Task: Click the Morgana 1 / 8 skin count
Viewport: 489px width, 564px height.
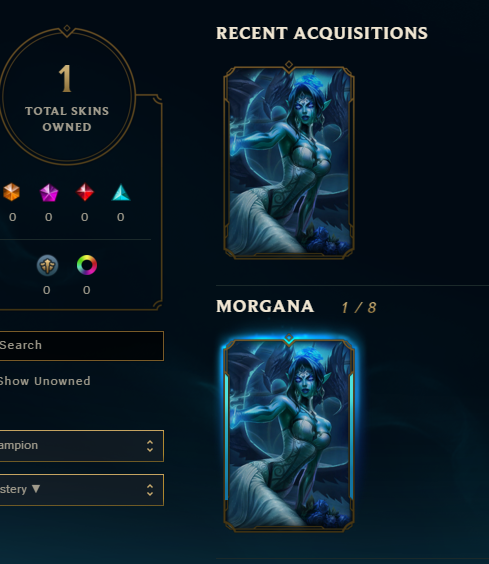Action: click(359, 308)
